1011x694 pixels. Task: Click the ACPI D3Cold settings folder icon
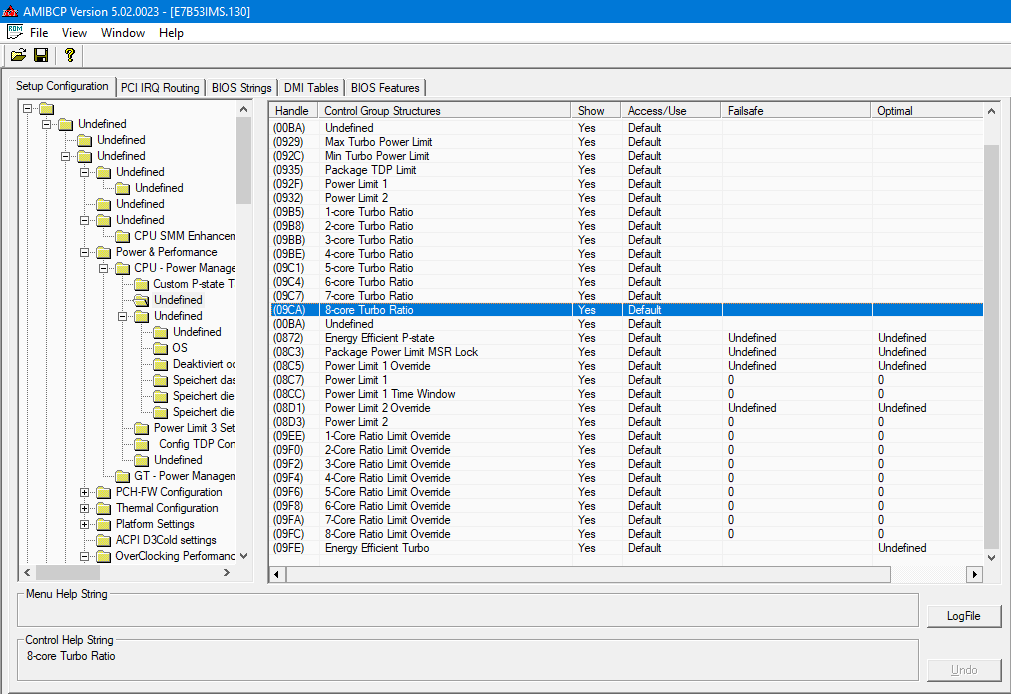tap(103, 540)
